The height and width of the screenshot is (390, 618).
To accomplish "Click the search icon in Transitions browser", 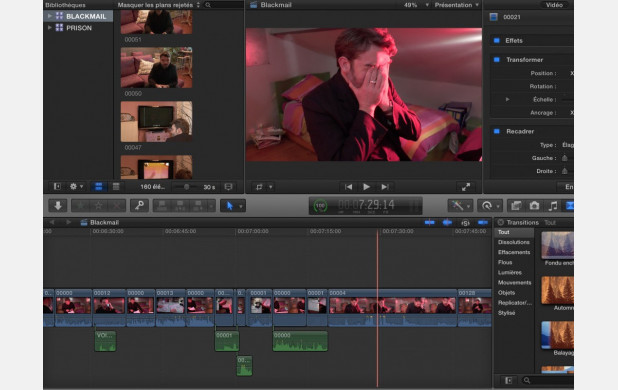I will tap(527, 380).
